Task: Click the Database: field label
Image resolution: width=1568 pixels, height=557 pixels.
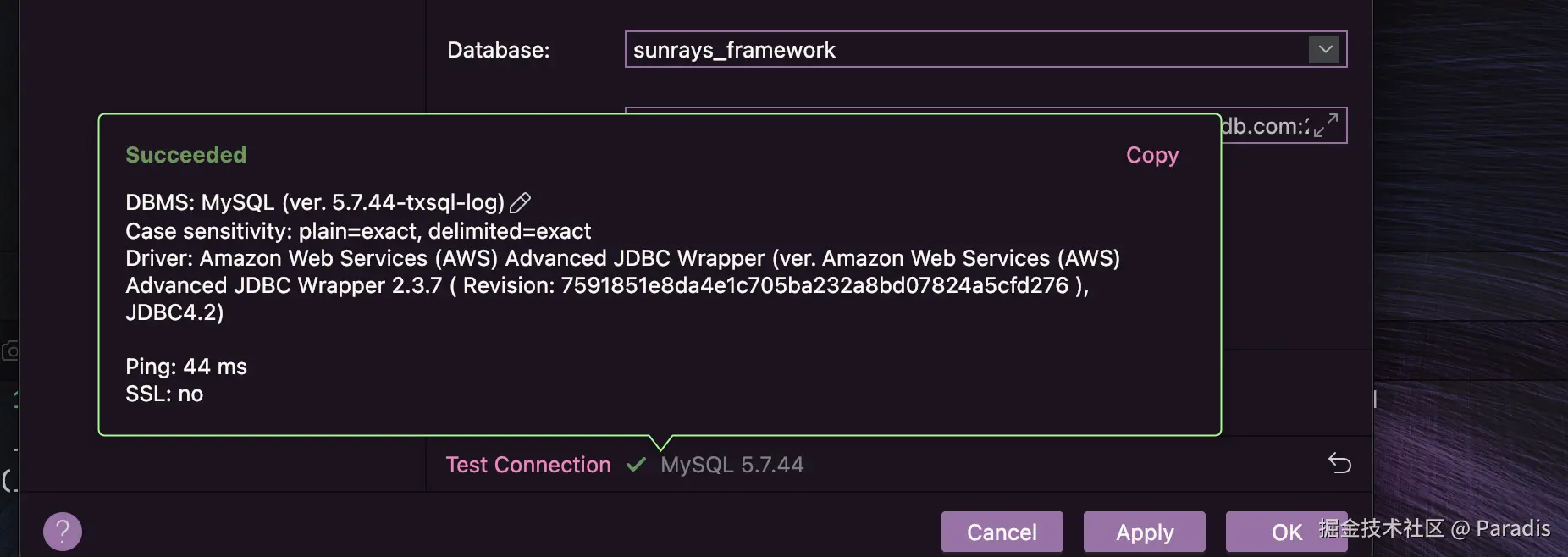Action: tap(498, 50)
